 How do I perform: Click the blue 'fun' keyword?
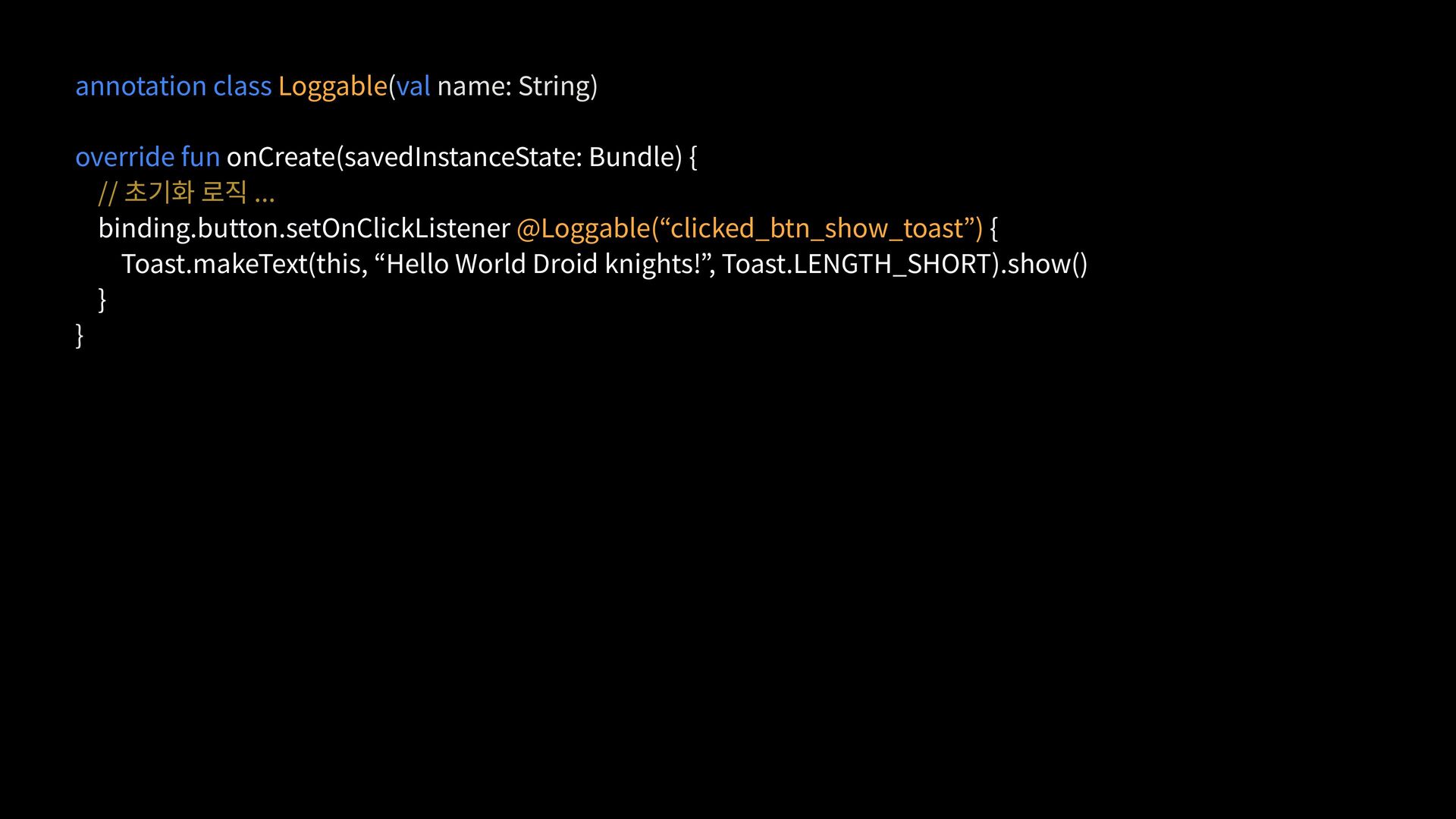coord(200,157)
